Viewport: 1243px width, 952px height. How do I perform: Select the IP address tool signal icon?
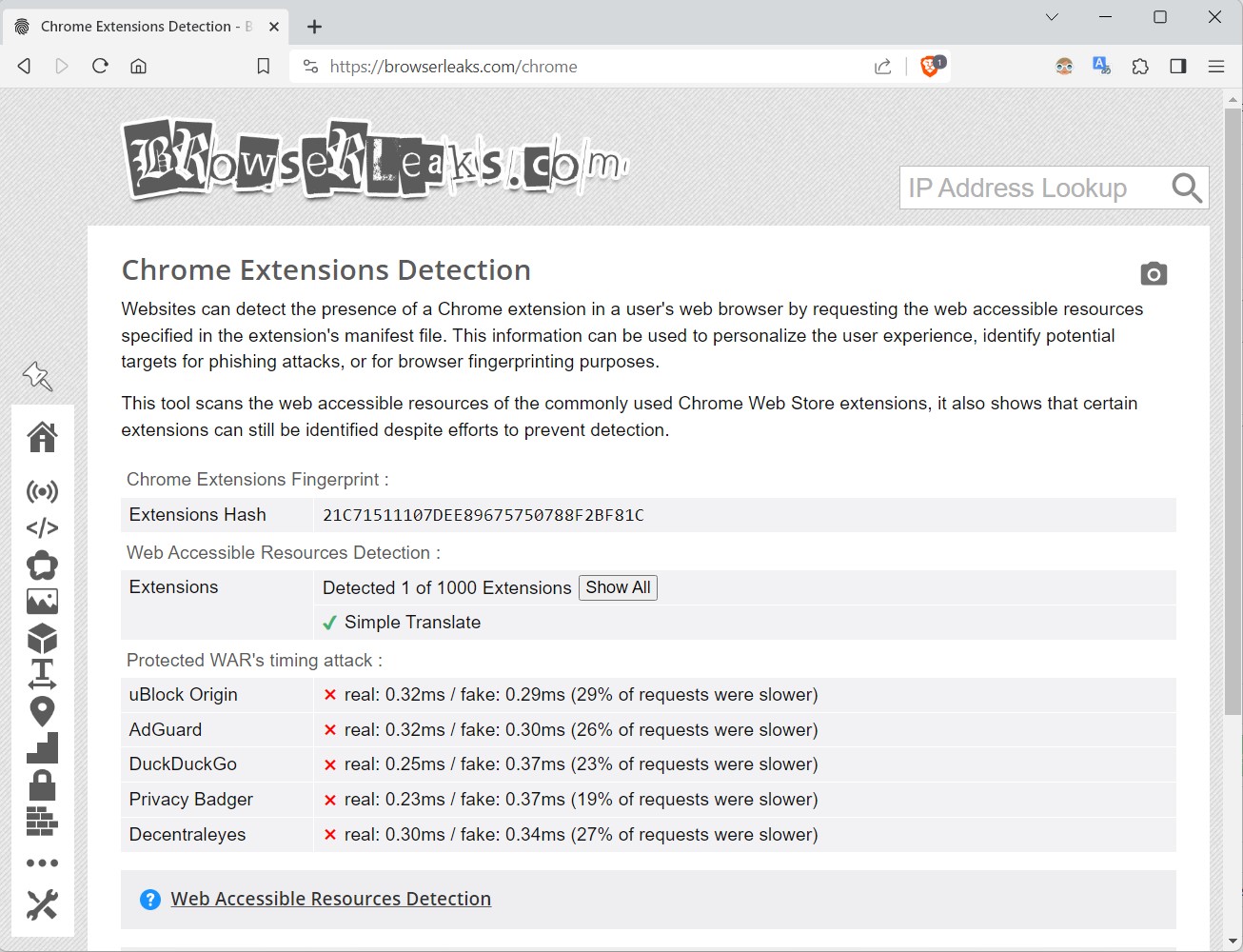tap(42, 492)
